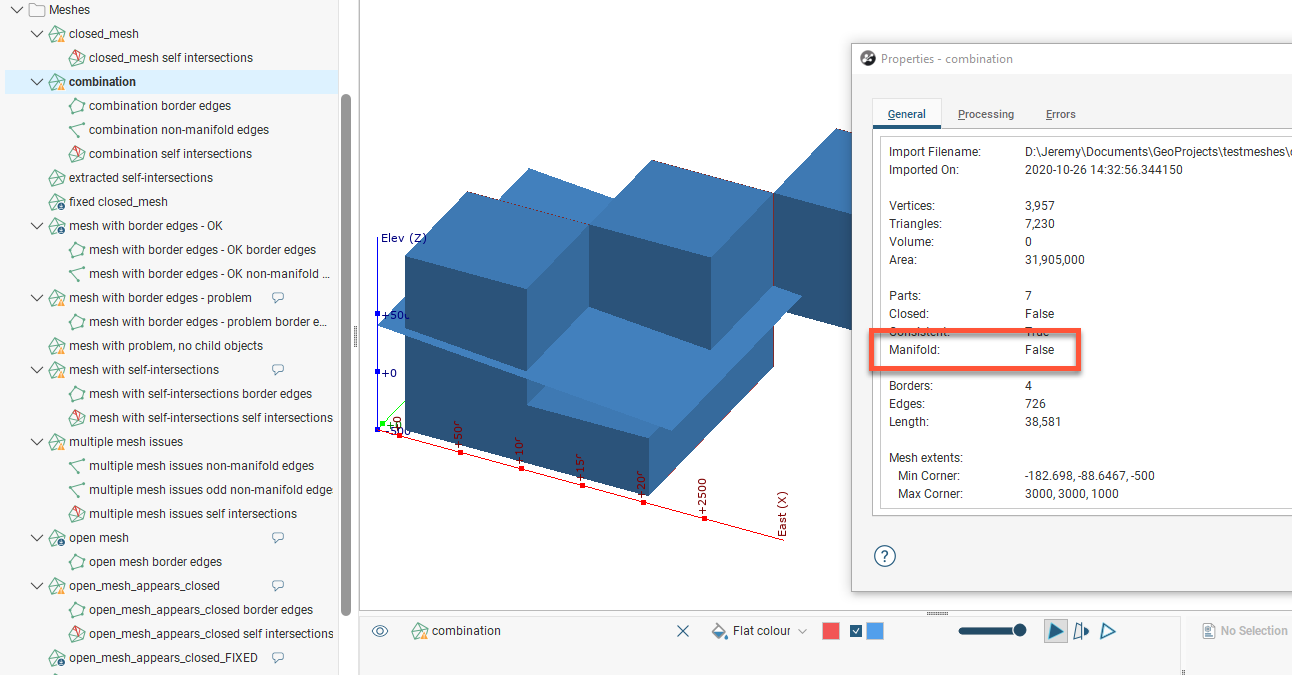Remove combination from scene with X
The width and height of the screenshot is (1292, 675).
pos(683,631)
